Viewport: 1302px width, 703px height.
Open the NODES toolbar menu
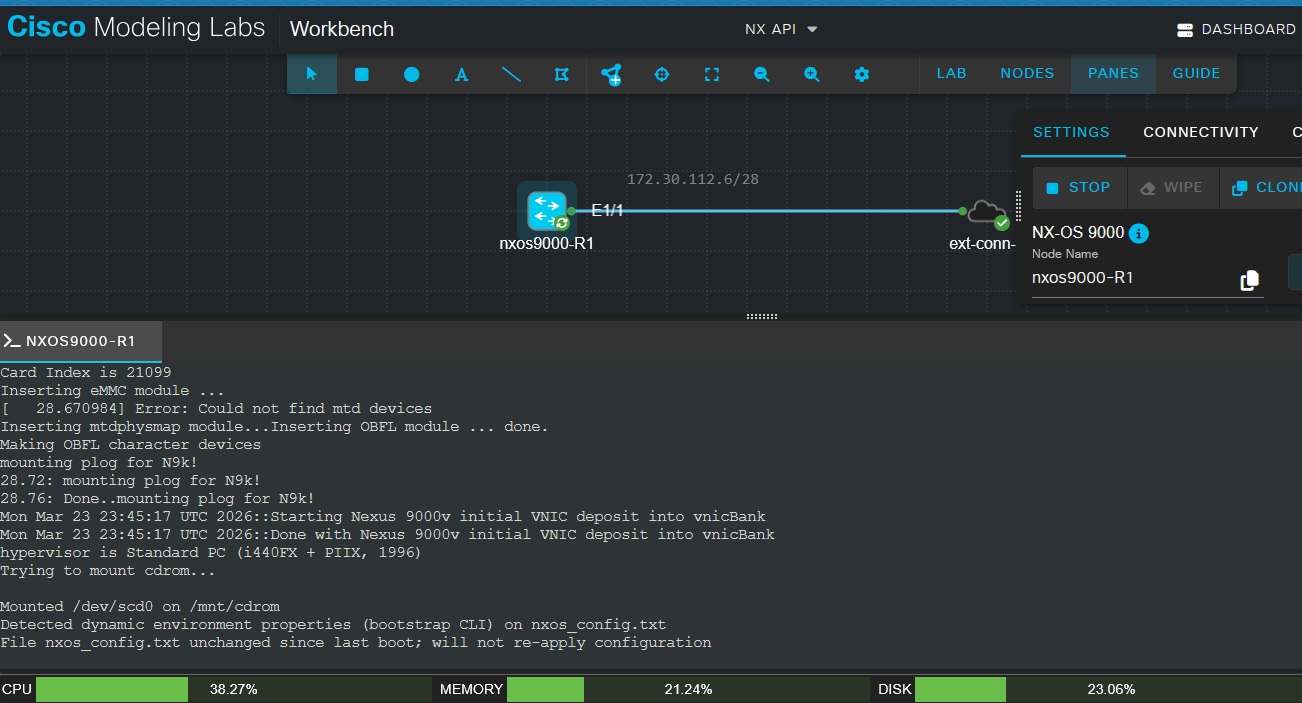click(x=1027, y=73)
